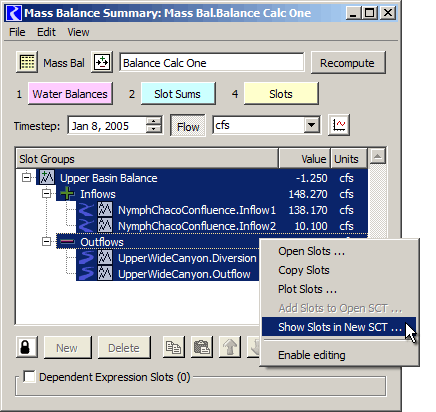Image resolution: width=436 pixels, height=412 pixels.
Task: Open the cfs units dropdown
Action: 312,125
